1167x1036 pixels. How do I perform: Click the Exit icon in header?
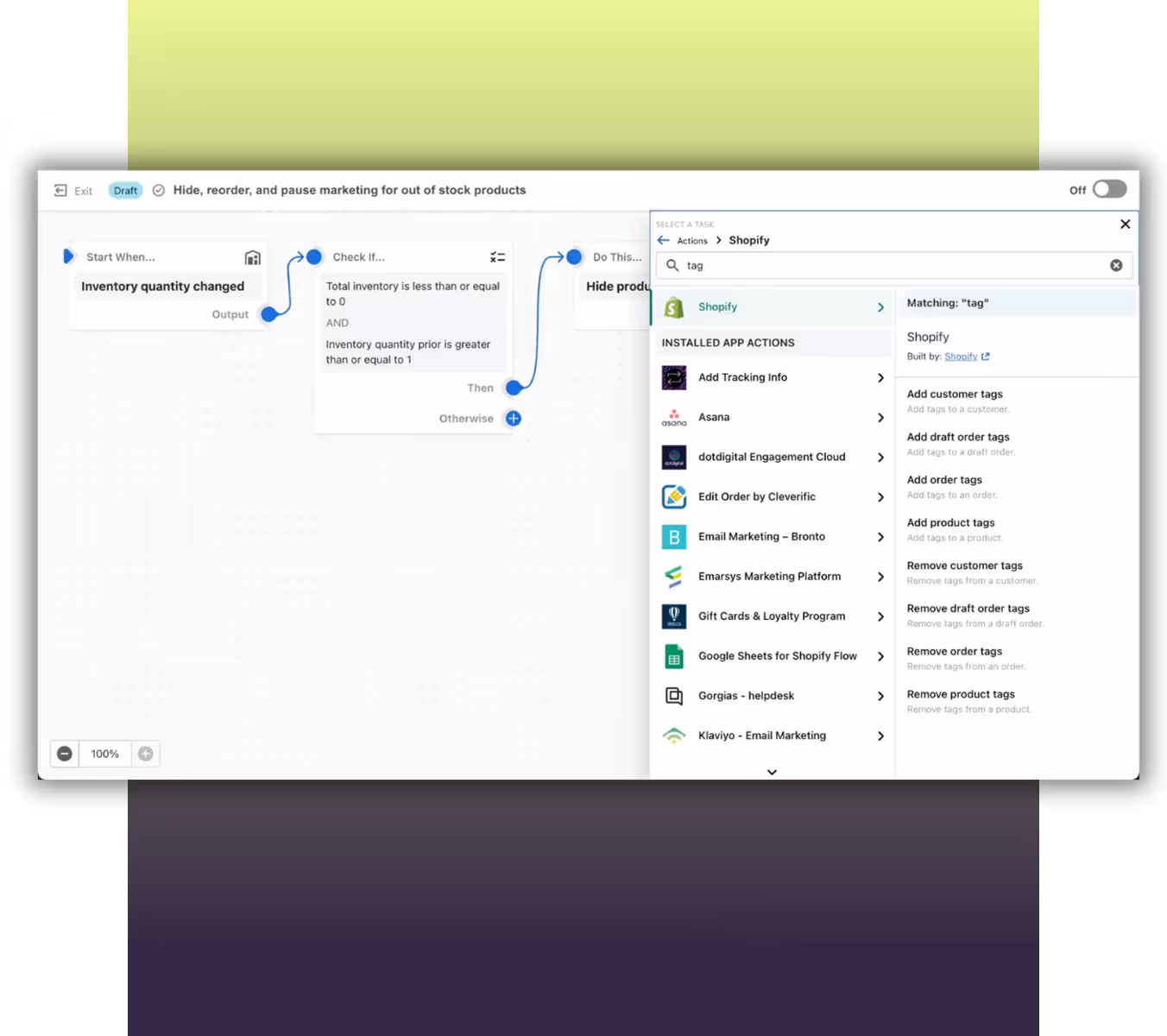coord(60,191)
